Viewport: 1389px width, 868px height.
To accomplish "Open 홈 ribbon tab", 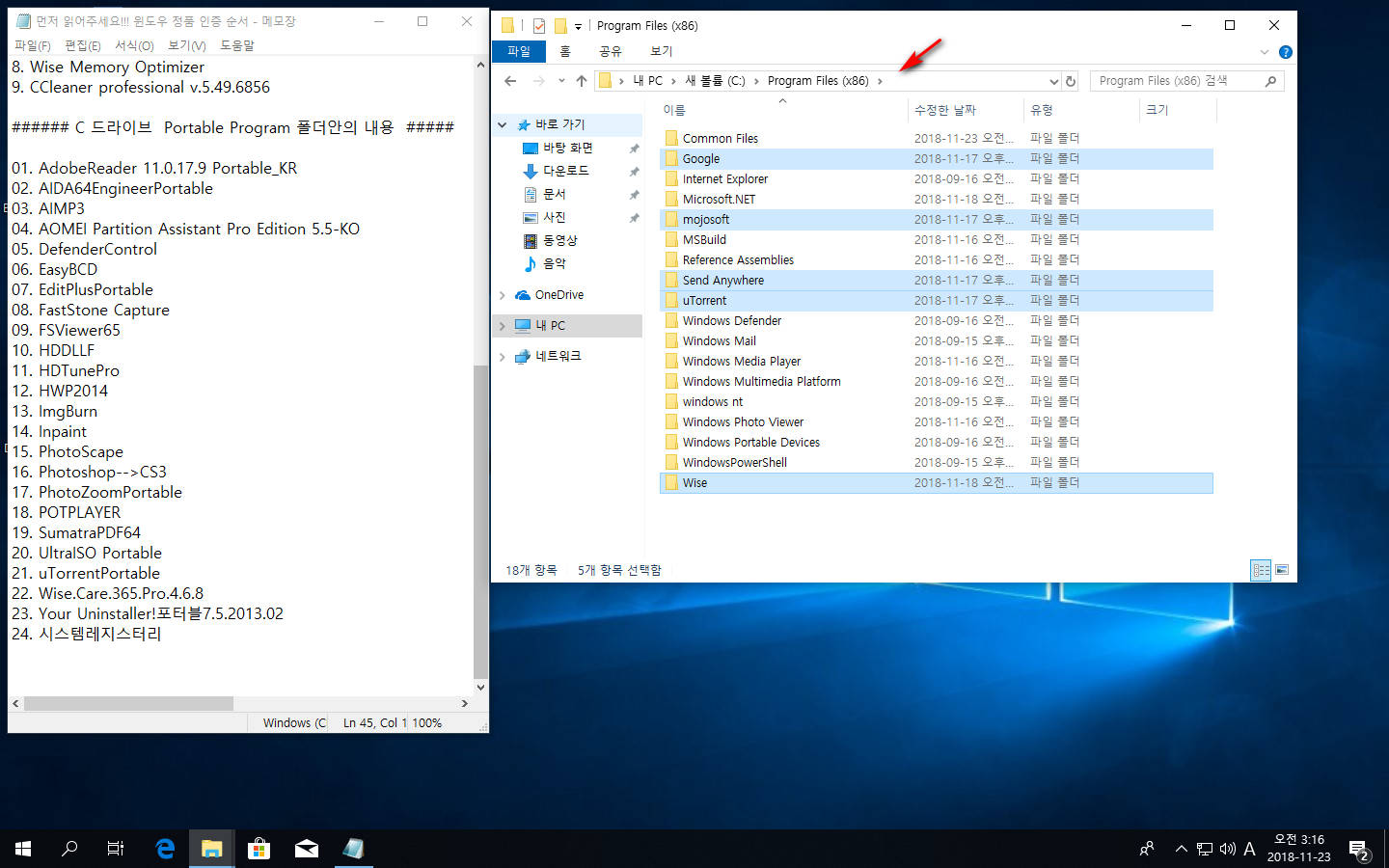I will point(565,51).
